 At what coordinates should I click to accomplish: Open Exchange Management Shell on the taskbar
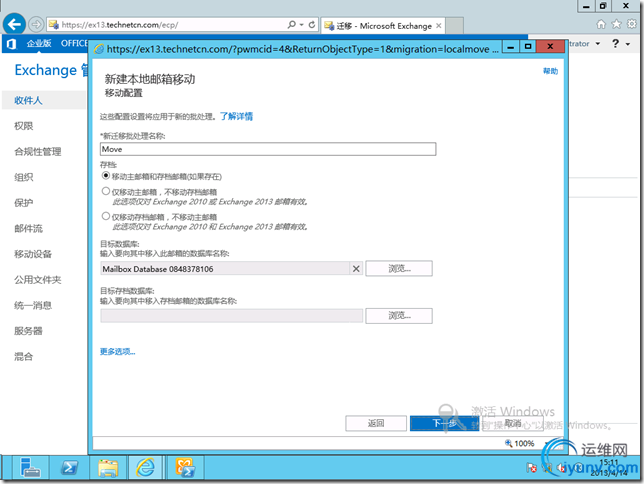click(x=185, y=468)
